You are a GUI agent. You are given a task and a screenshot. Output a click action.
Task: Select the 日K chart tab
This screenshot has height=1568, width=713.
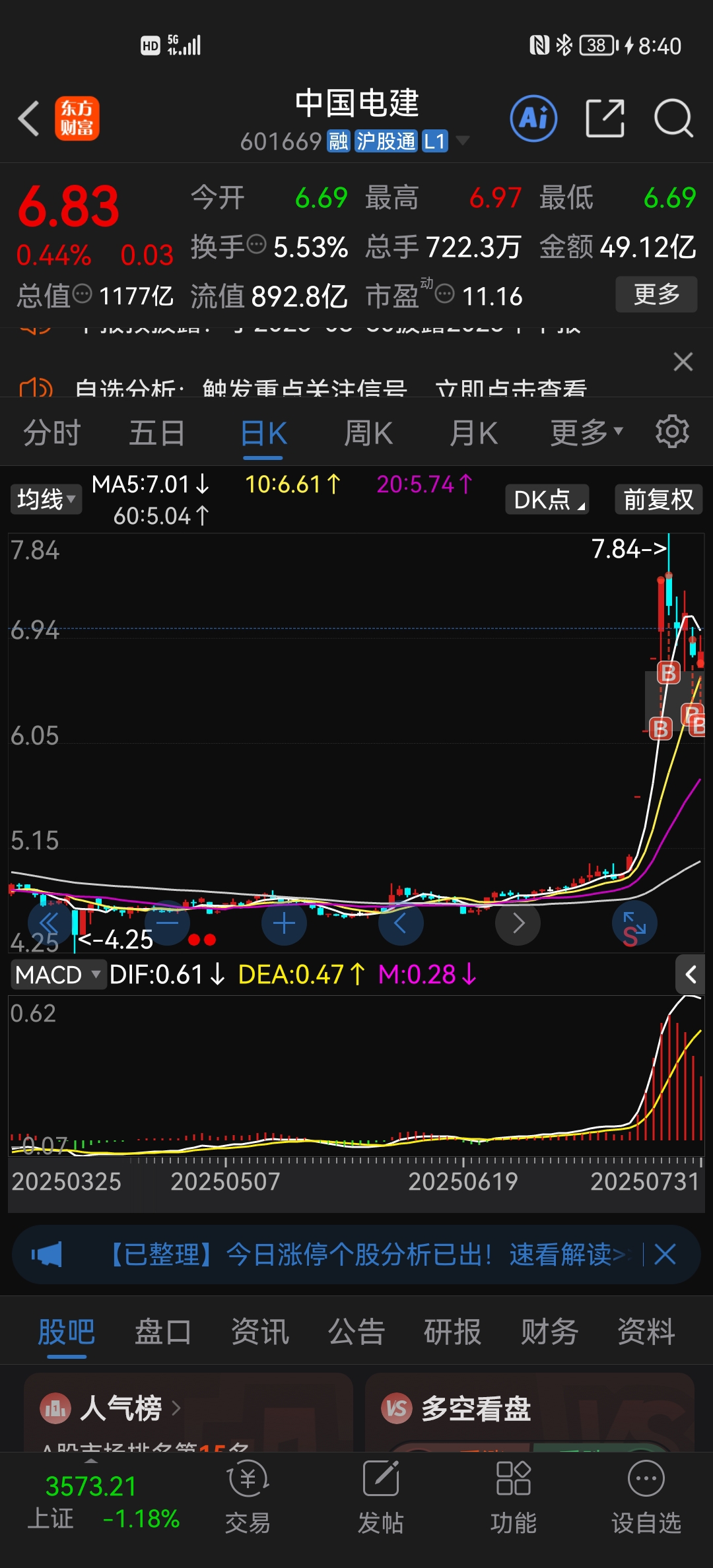point(263,434)
